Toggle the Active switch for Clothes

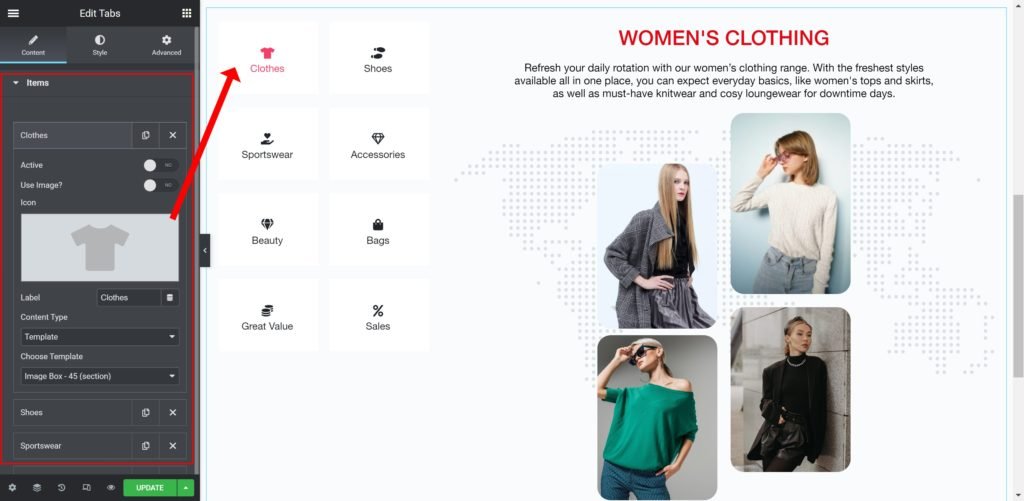point(161,165)
